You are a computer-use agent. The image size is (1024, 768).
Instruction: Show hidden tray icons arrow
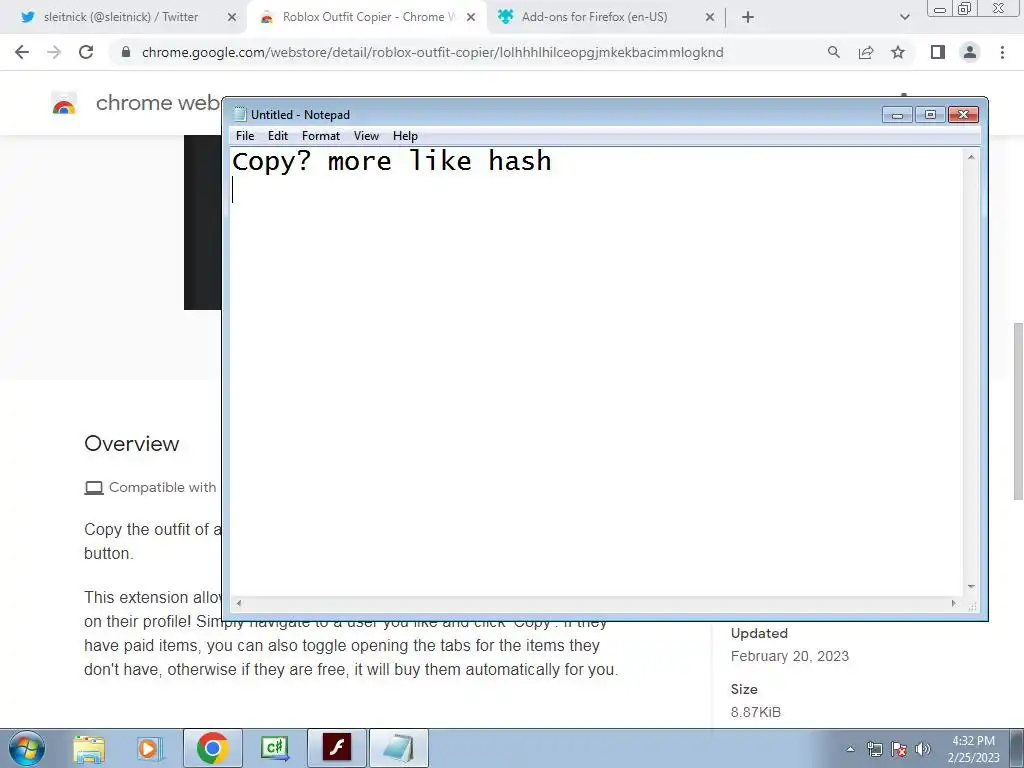click(x=850, y=749)
